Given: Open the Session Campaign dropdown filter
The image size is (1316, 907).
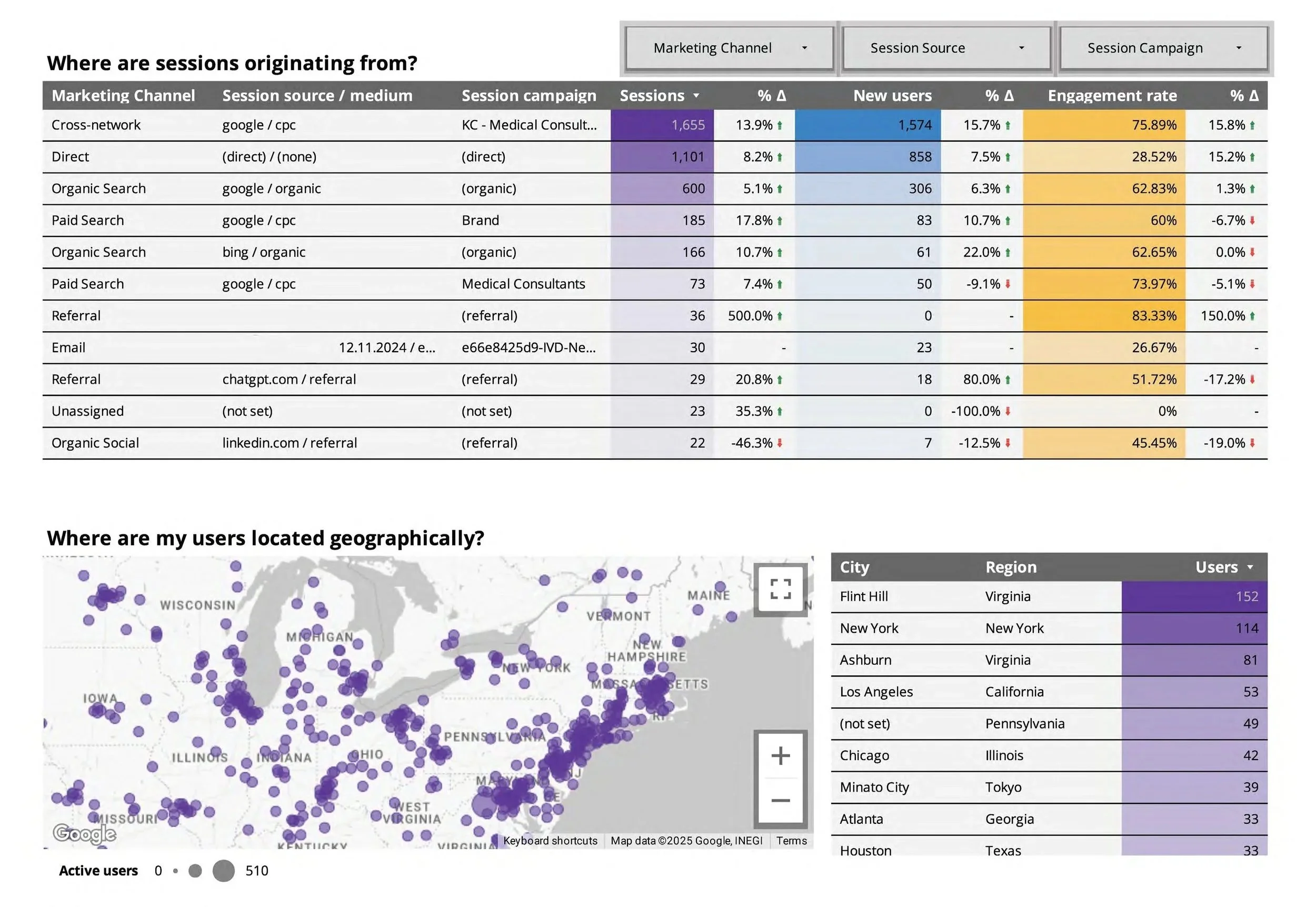Looking at the screenshot, I should pos(1163,48).
